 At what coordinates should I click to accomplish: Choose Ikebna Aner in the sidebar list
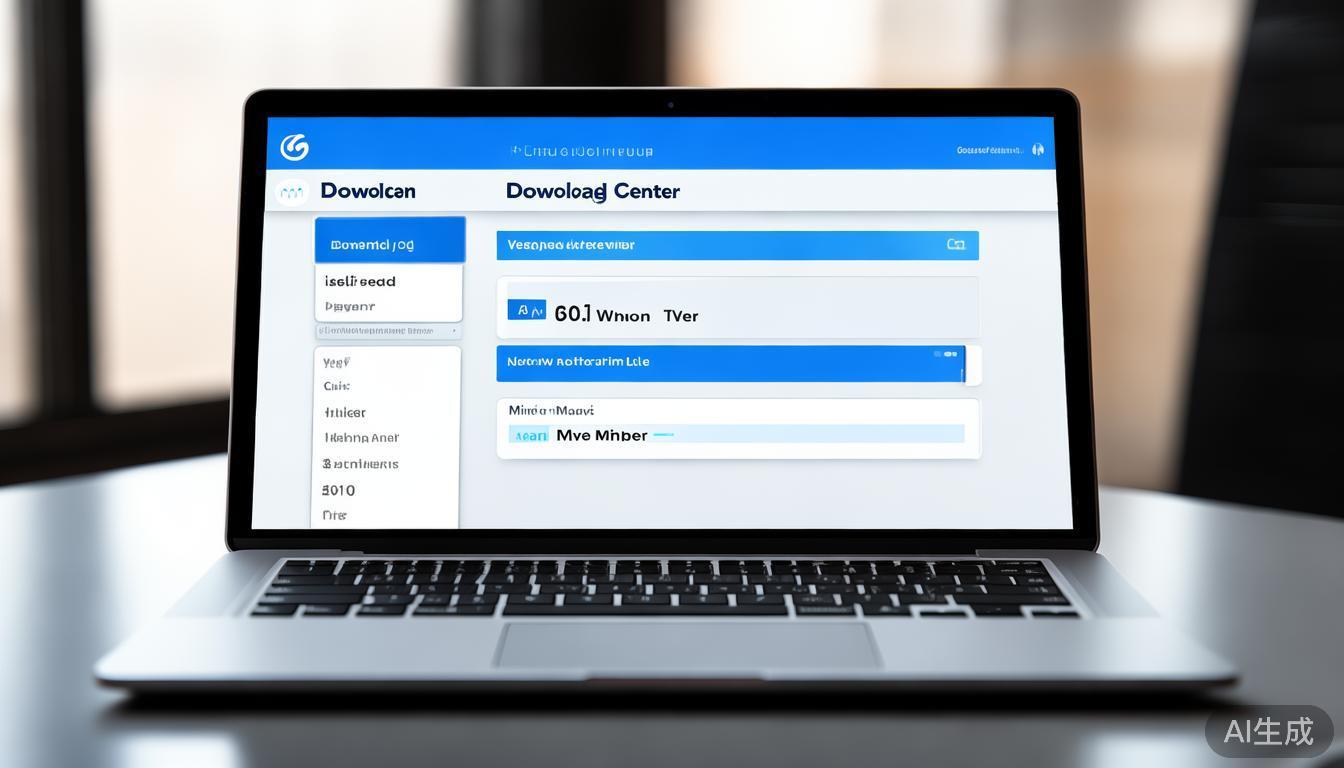[x=361, y=438]
